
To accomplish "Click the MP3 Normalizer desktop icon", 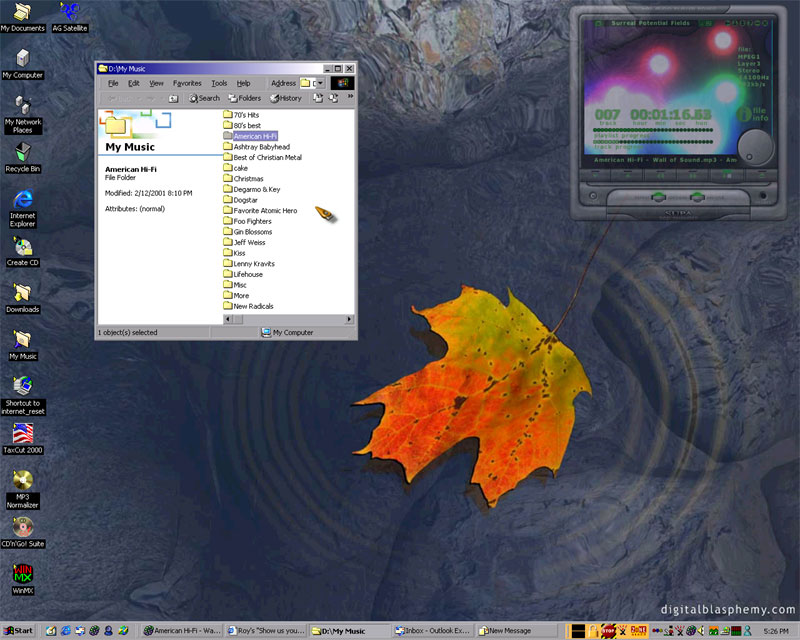I will click(x=22, y=480).
